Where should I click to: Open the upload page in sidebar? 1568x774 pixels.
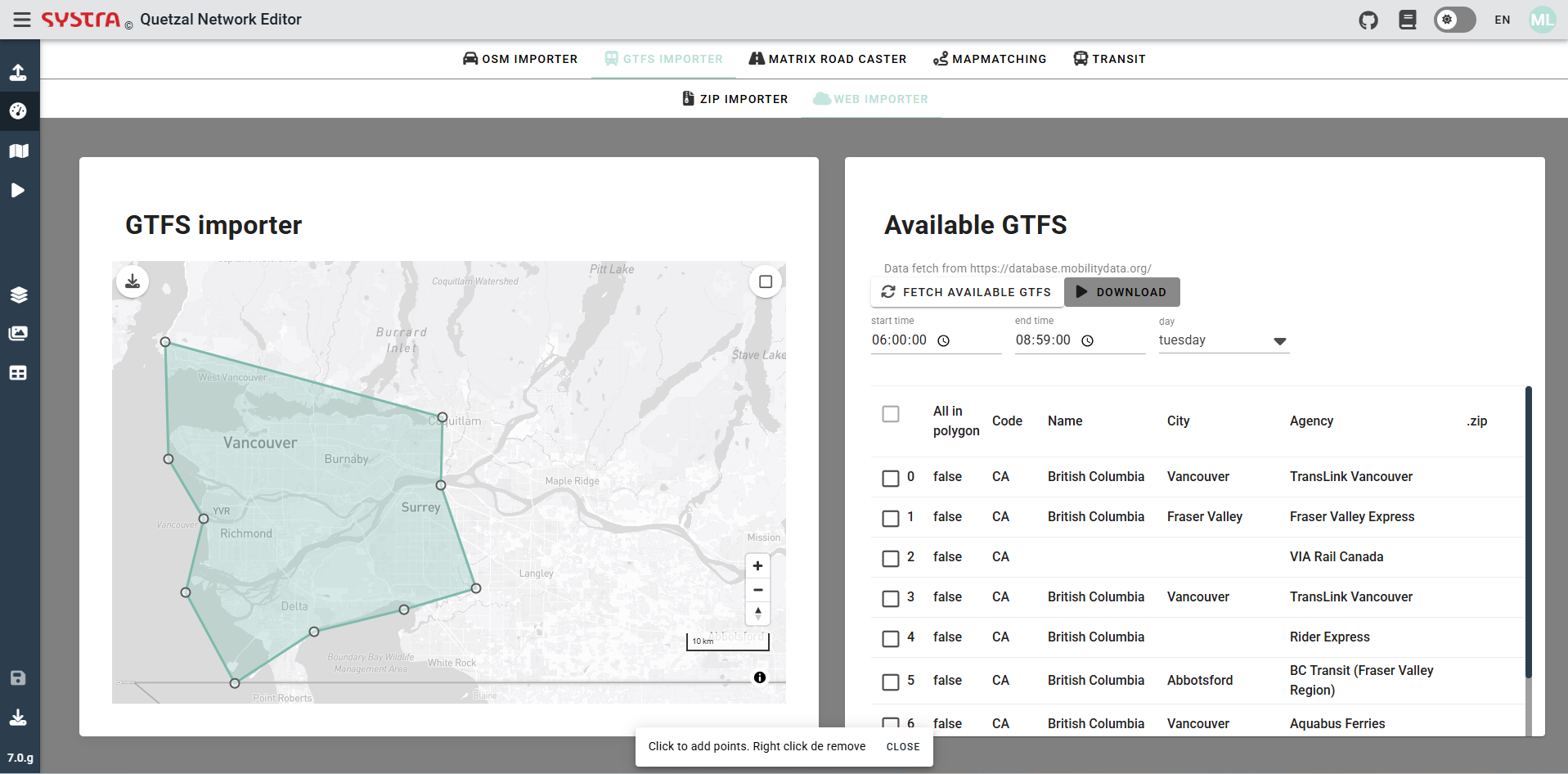(18, 72)
